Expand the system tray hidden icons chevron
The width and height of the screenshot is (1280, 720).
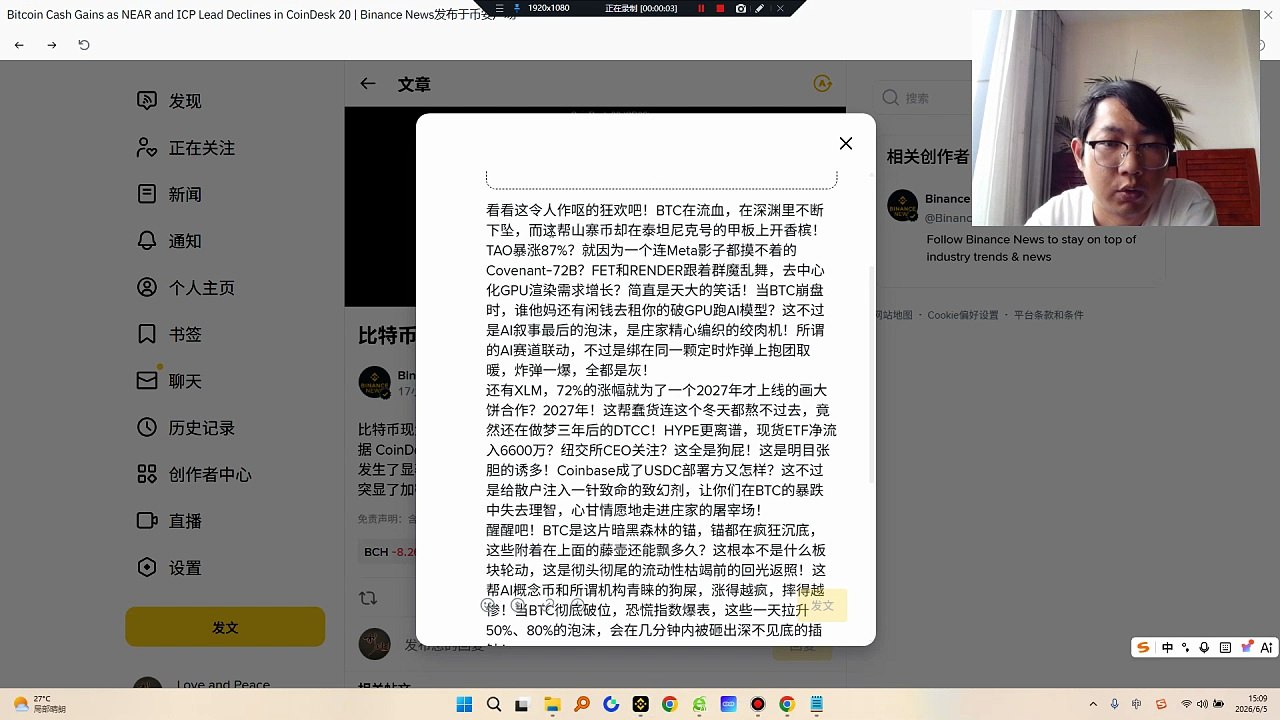click(1093, 704)
